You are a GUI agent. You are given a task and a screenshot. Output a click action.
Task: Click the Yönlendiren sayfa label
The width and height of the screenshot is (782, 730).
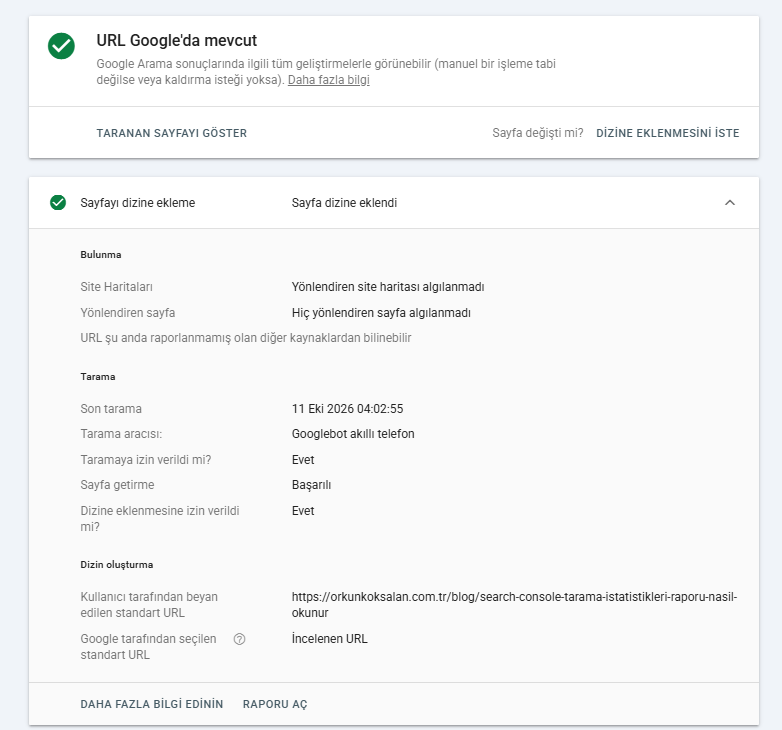(x=128, y=313)
